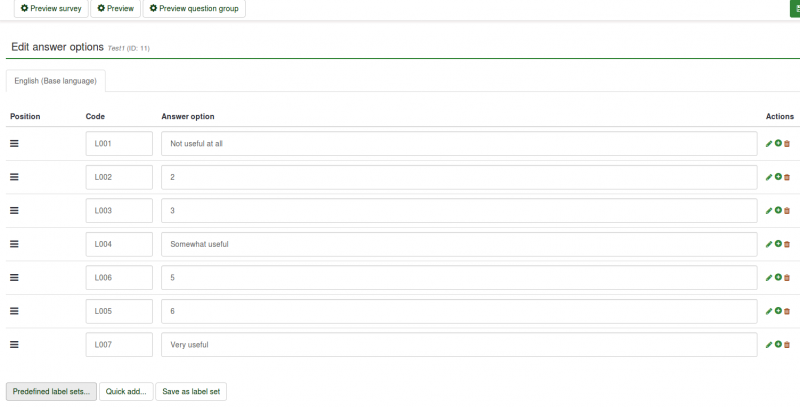Click the trash icon in the L005 row
The width and height of the screenshot is (800, 407).
coord(787,311)
